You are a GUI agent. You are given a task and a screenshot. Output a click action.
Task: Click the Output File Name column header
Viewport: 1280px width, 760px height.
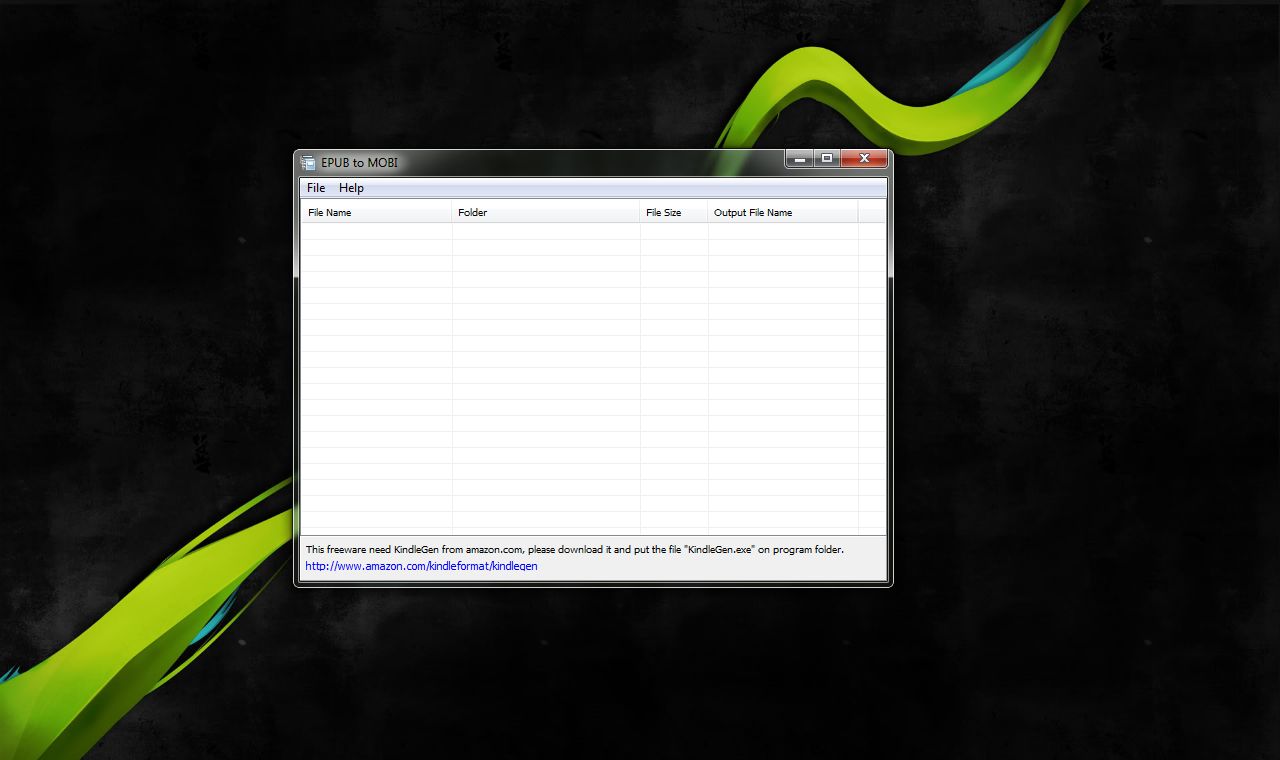(783, 212)
